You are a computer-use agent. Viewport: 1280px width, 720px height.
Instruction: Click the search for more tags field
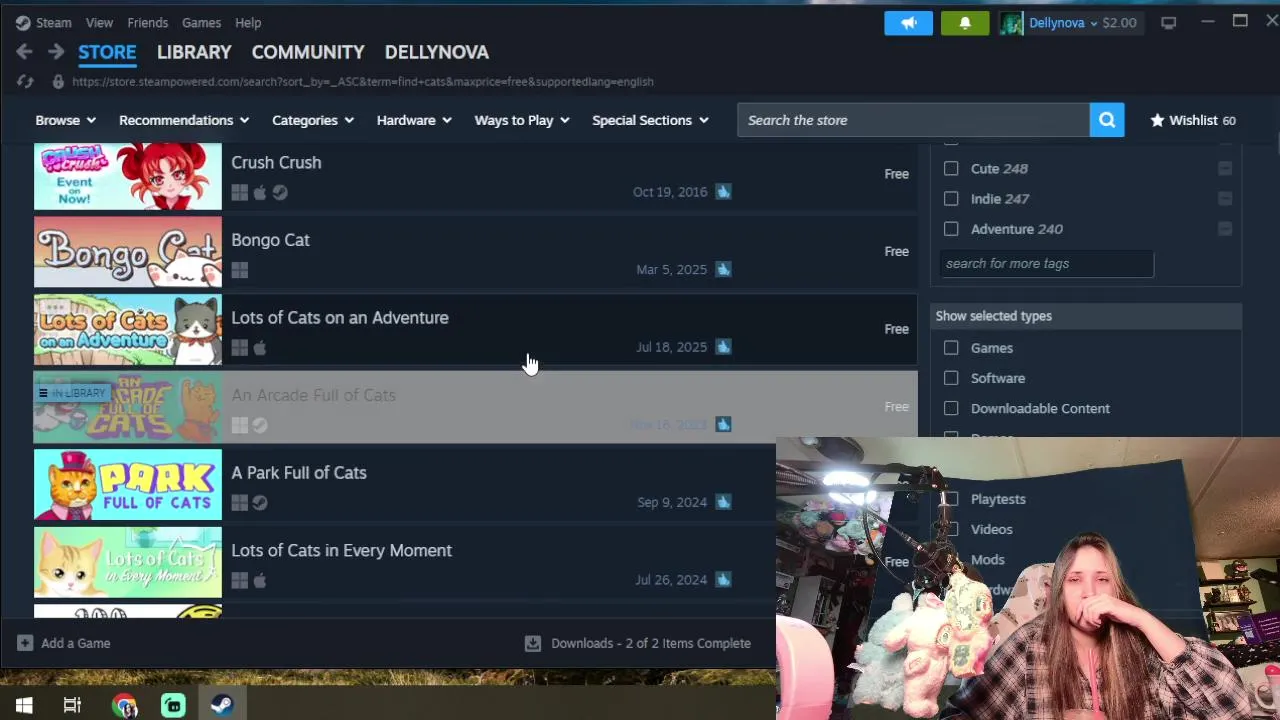1046,264
